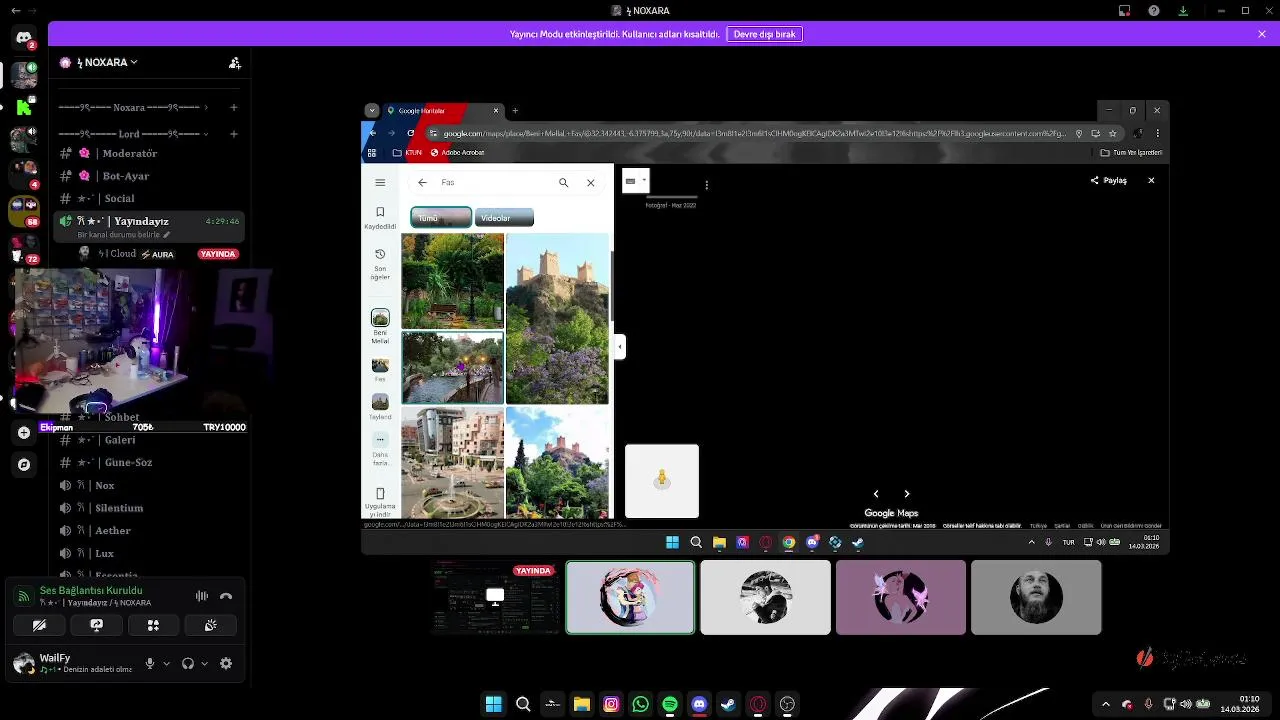This screenshot has width=1280, height=720.
Task: Select the Videolar tab in streamed Maps
Action: coord(504,218)
